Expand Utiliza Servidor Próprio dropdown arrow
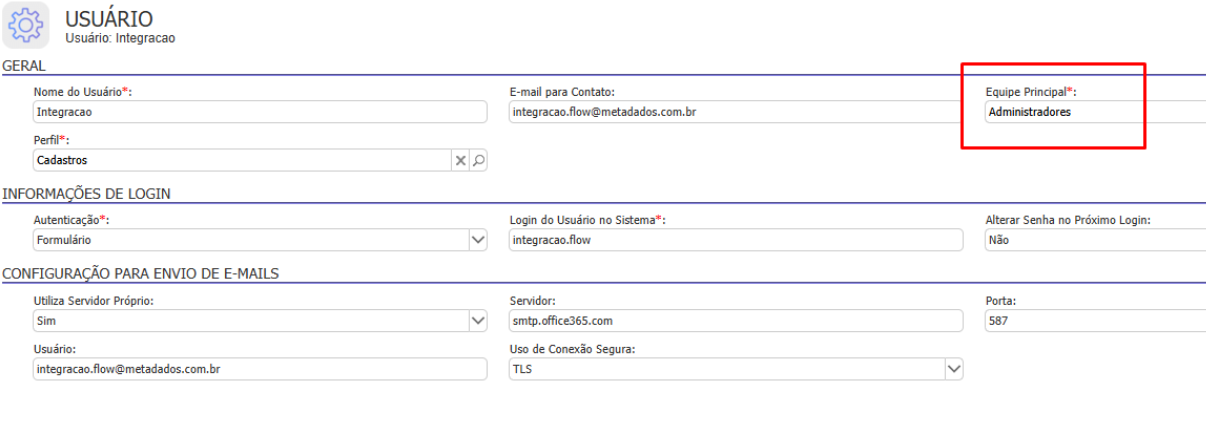1206x442 pixels. point(477,320)
